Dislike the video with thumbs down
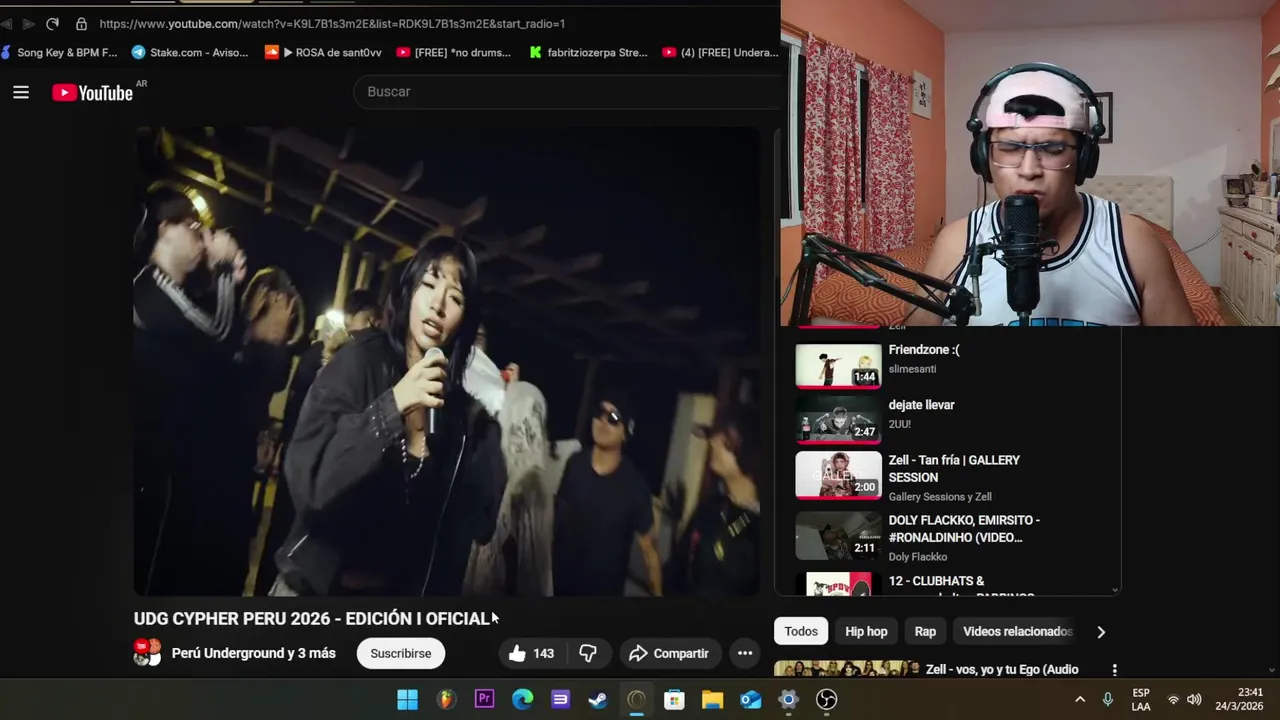The image size is (1280, 720). click(x=588, y=653)
